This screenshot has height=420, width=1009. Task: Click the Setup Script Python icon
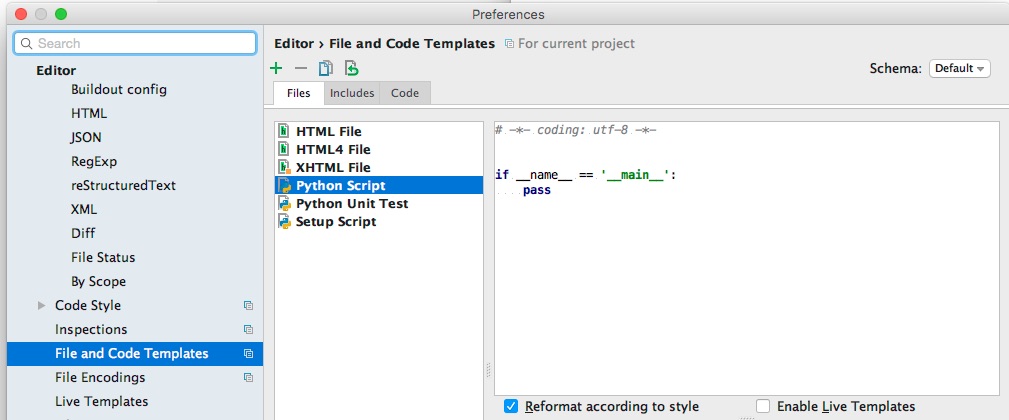tap(285, 222)
